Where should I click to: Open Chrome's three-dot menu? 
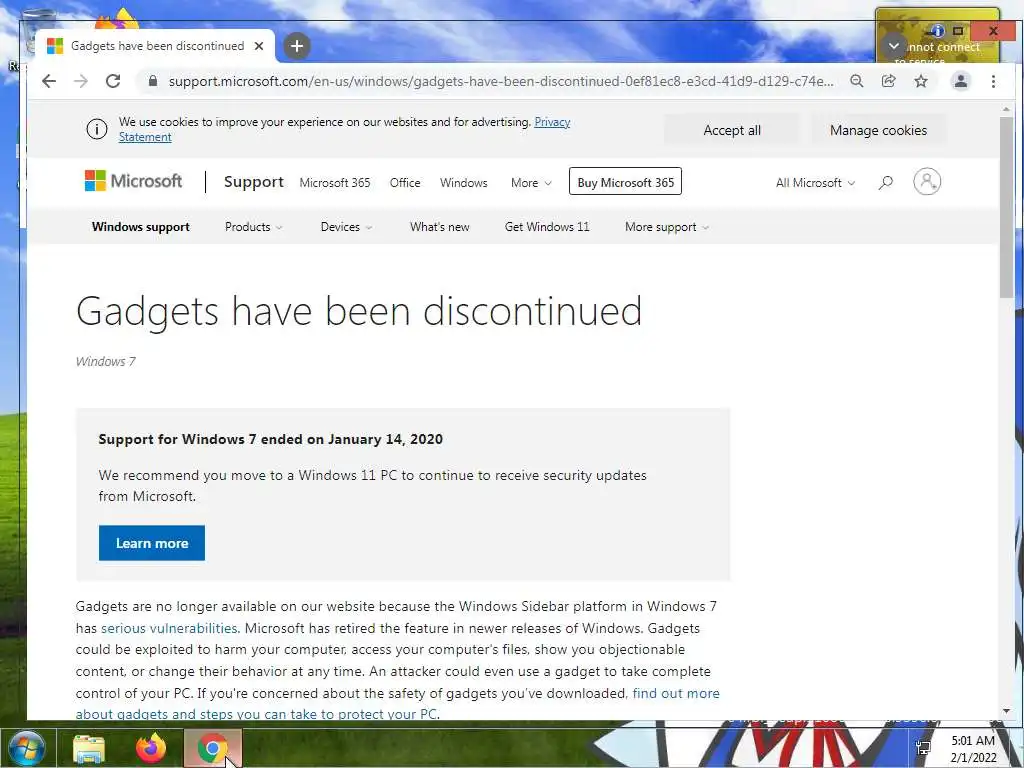pyautogui.click(x=993, y=81)
